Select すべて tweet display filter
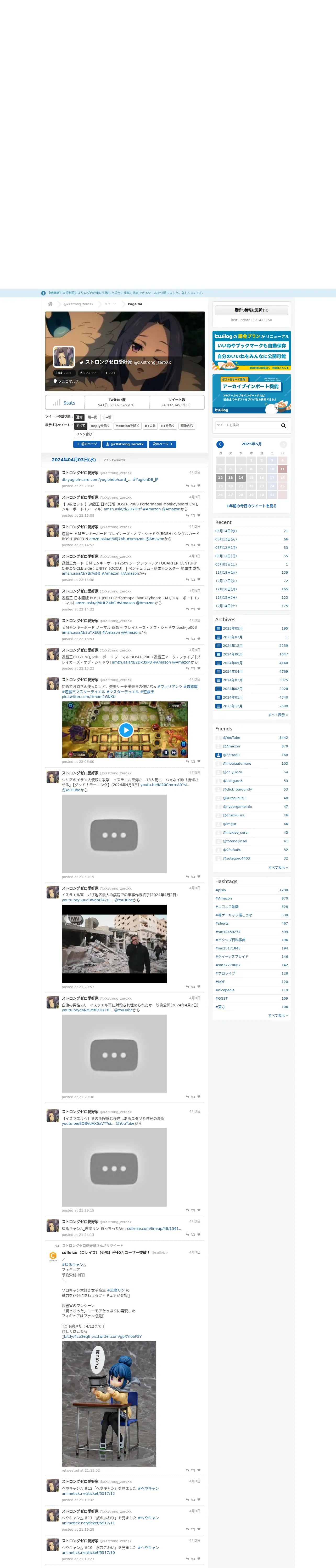This screenshot has height=1568, width=336. tap(81, 426)
